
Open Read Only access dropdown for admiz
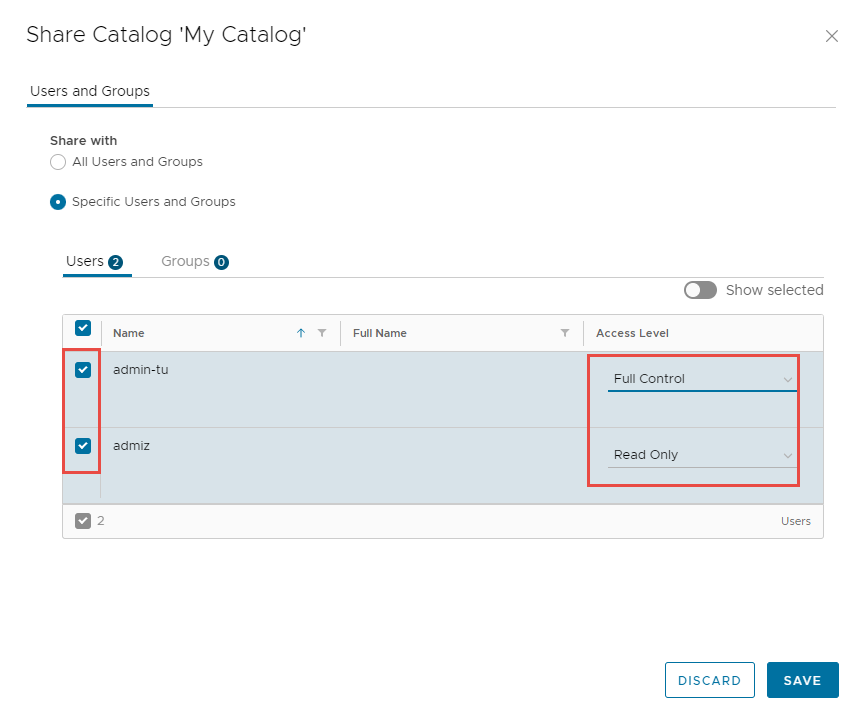[x=702, y=455]
